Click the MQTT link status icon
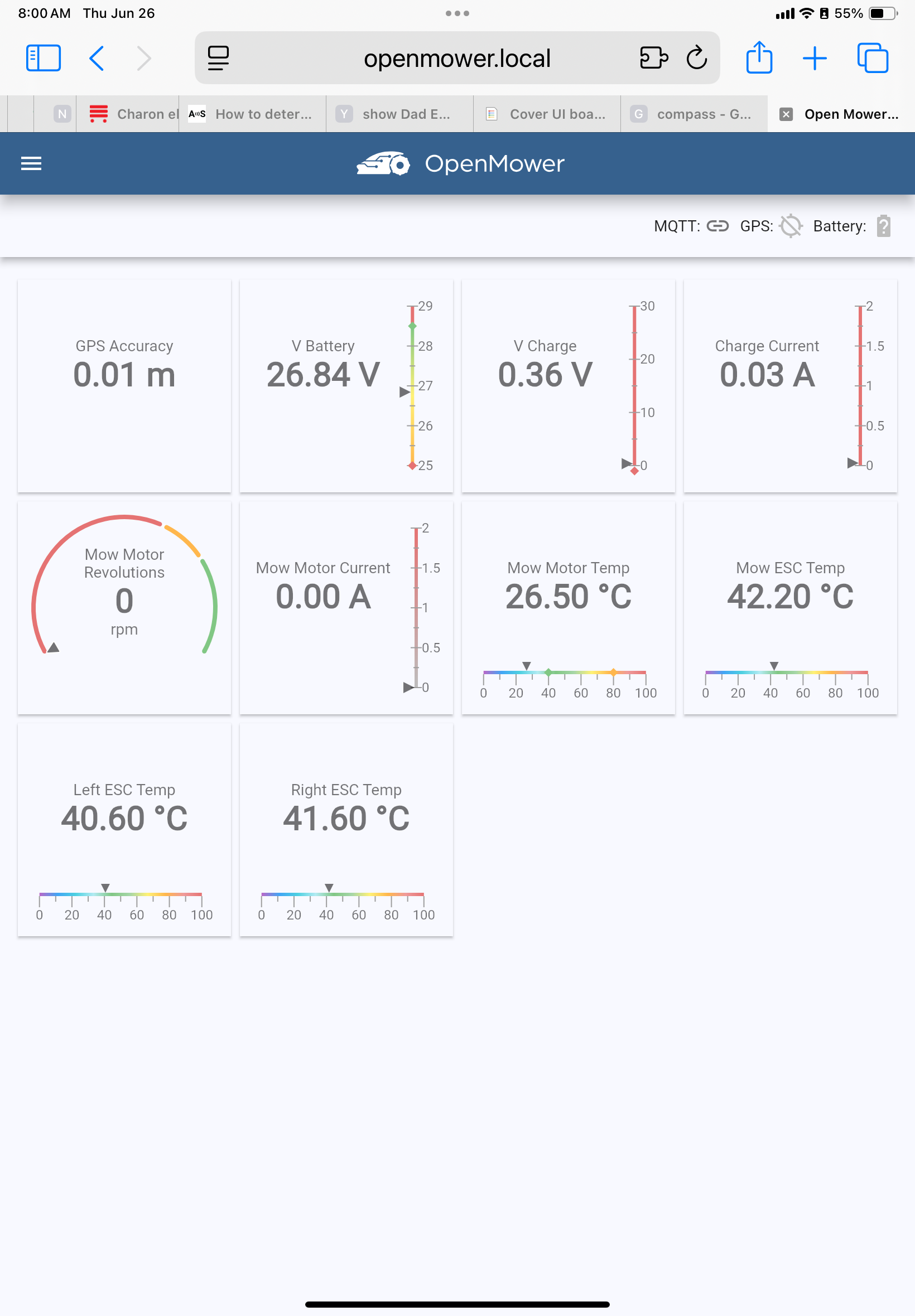 (x=717, y=226)
